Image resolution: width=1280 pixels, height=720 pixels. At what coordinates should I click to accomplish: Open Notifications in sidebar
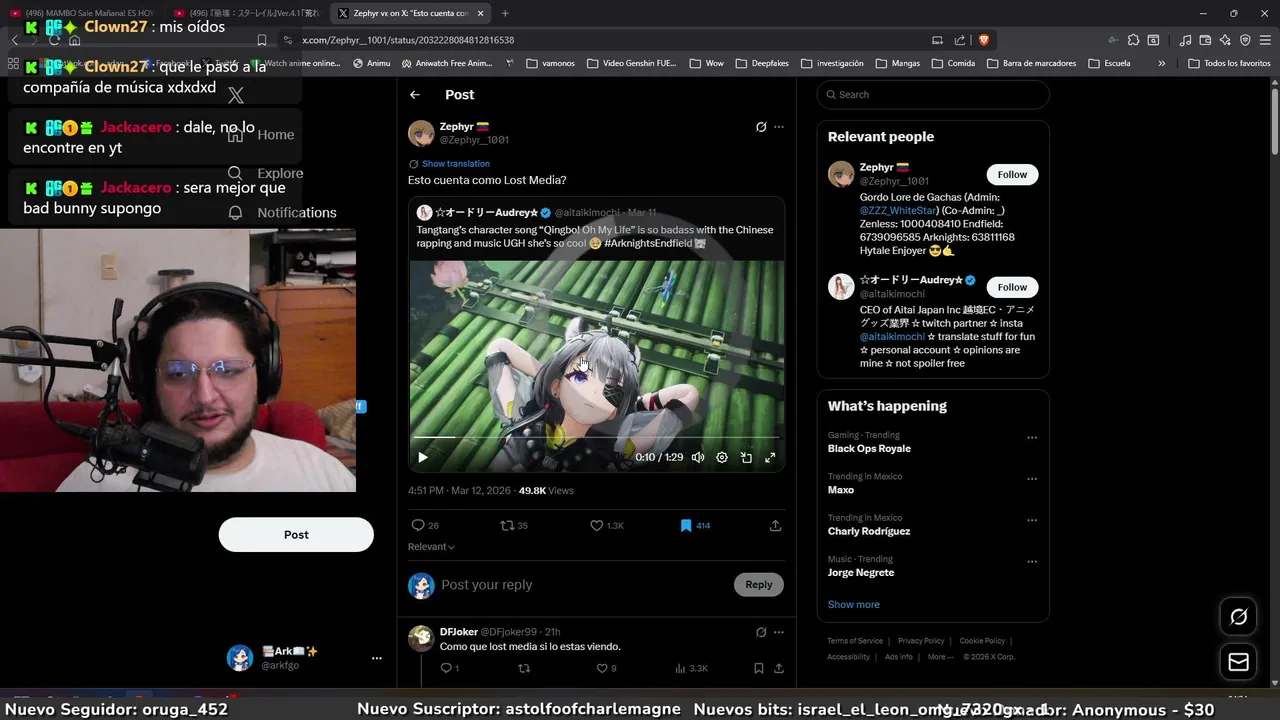click(x=283, y=213)
